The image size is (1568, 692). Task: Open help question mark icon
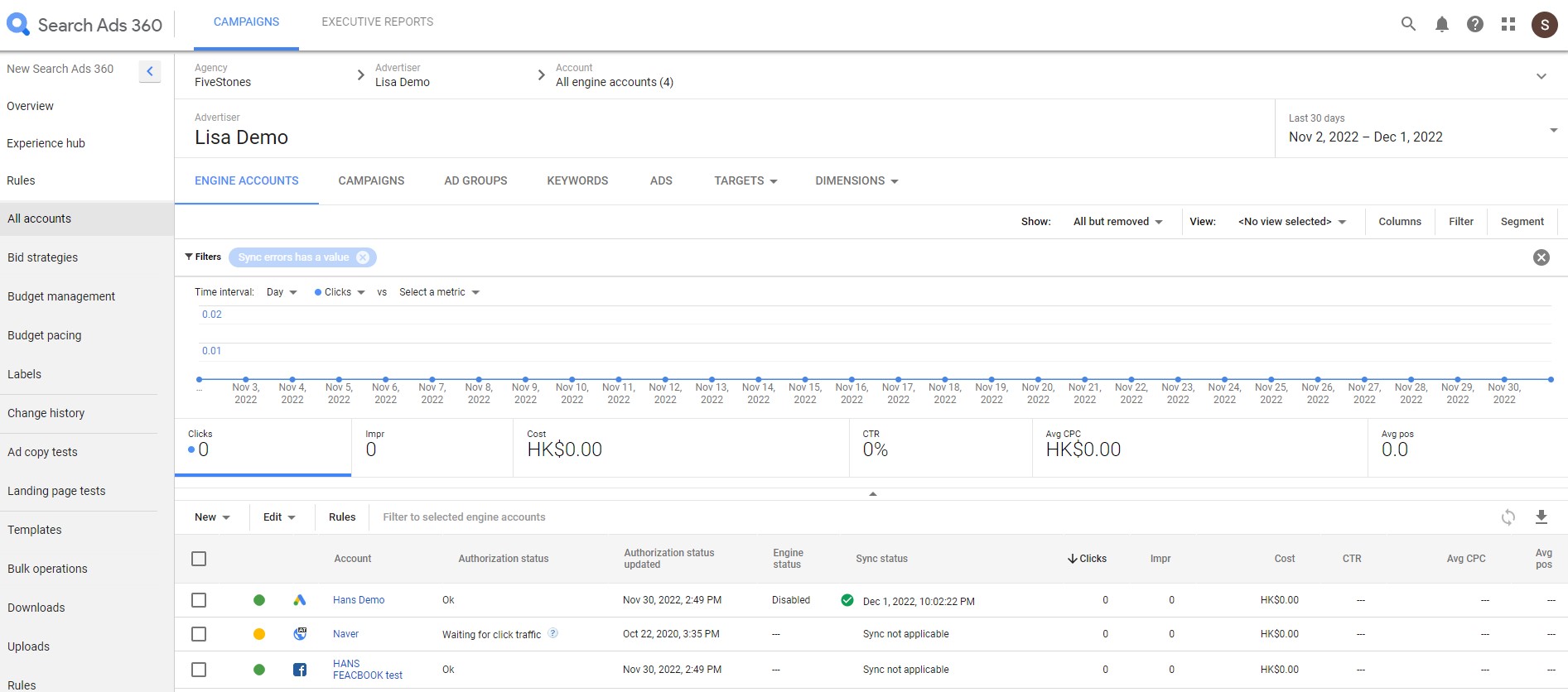tap(1475, 24)
